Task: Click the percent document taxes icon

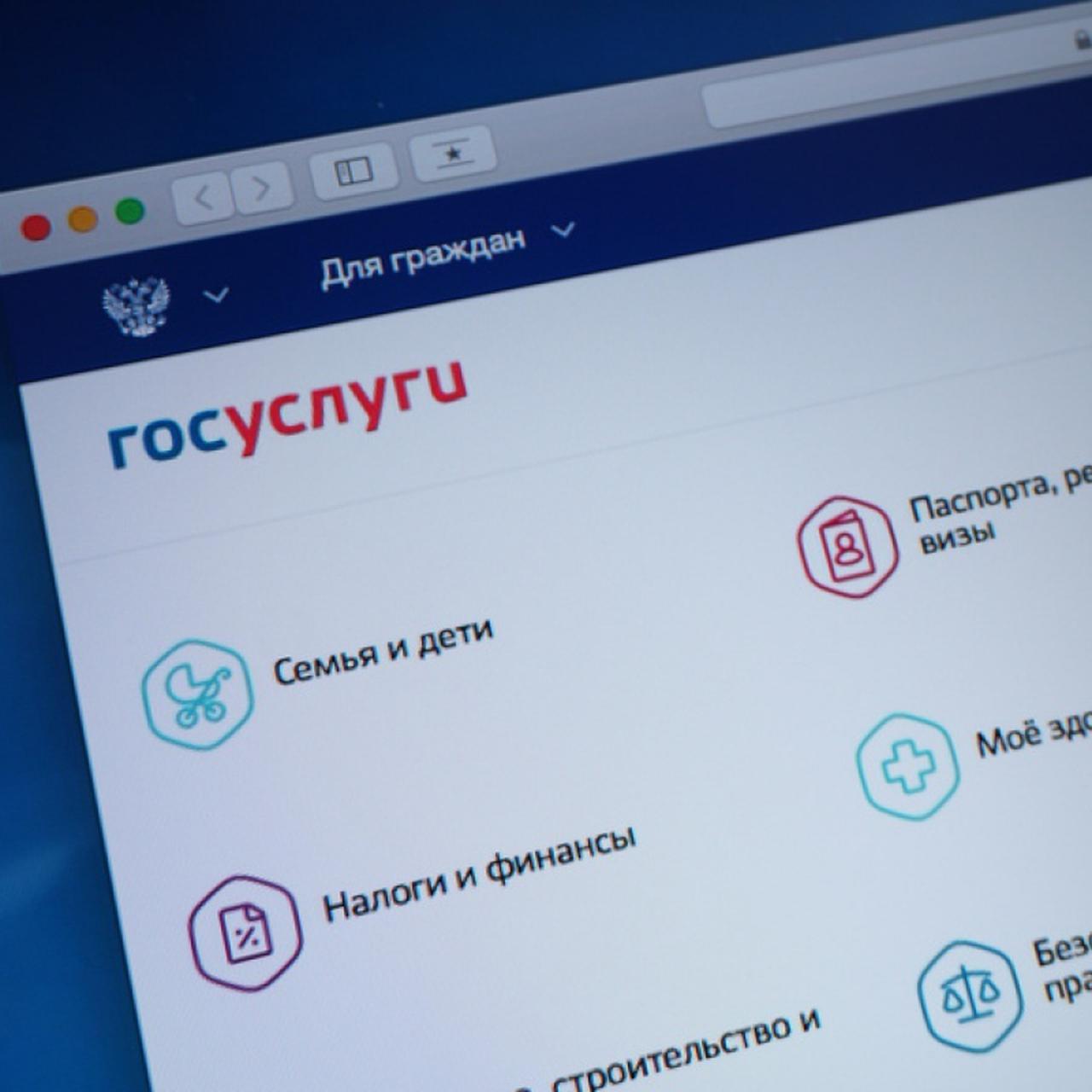Action: tap(245, 932)
